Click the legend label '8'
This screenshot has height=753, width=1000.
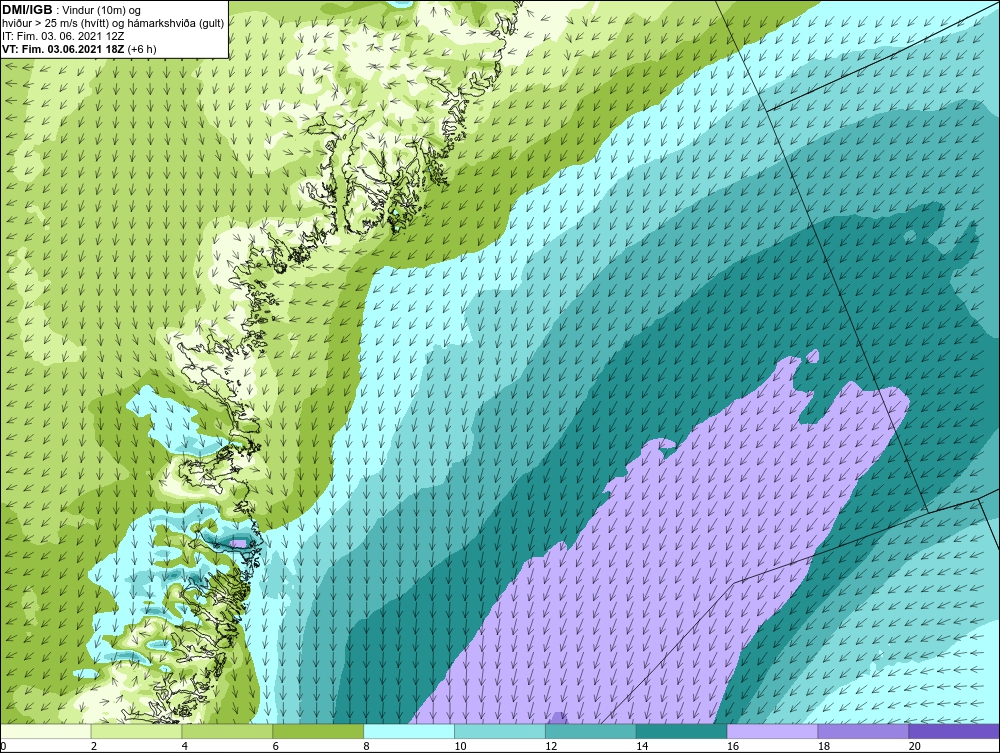click(x=366, y=746)
